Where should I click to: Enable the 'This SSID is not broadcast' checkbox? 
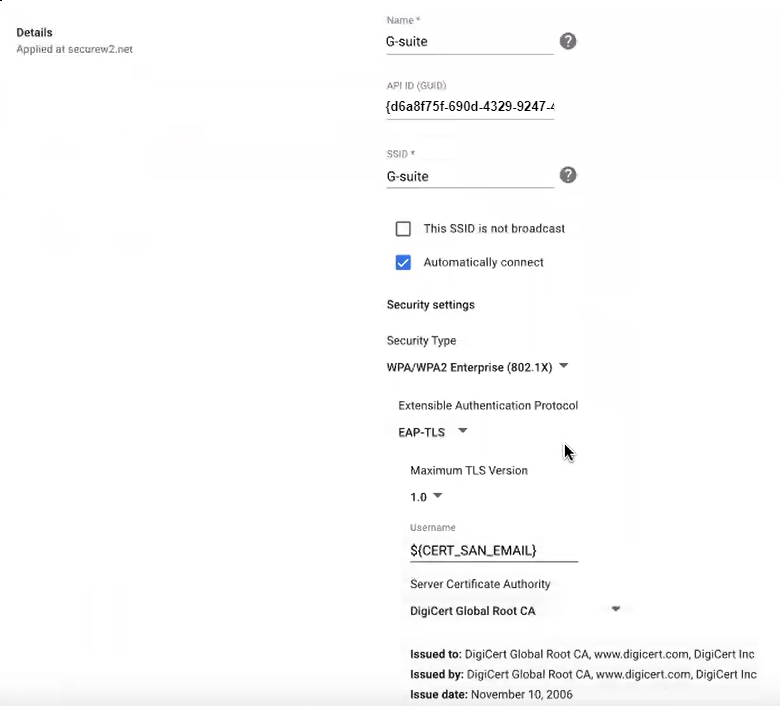tap(403, 229)
